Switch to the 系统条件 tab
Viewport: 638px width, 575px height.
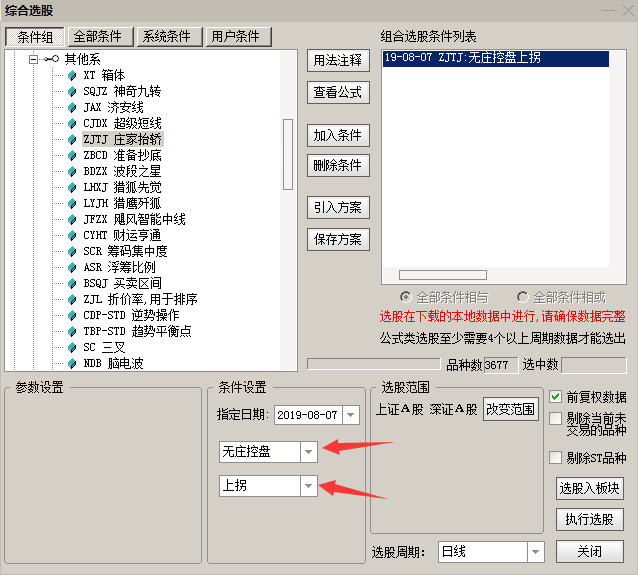tap(170, 37)
